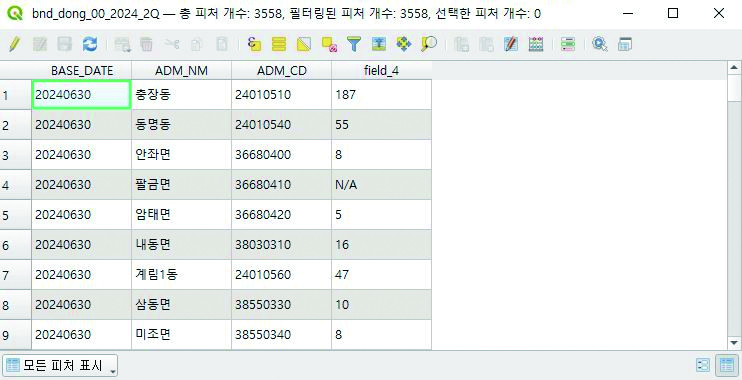Click ADM_CD cell 24010540

(x=282, y=125)
